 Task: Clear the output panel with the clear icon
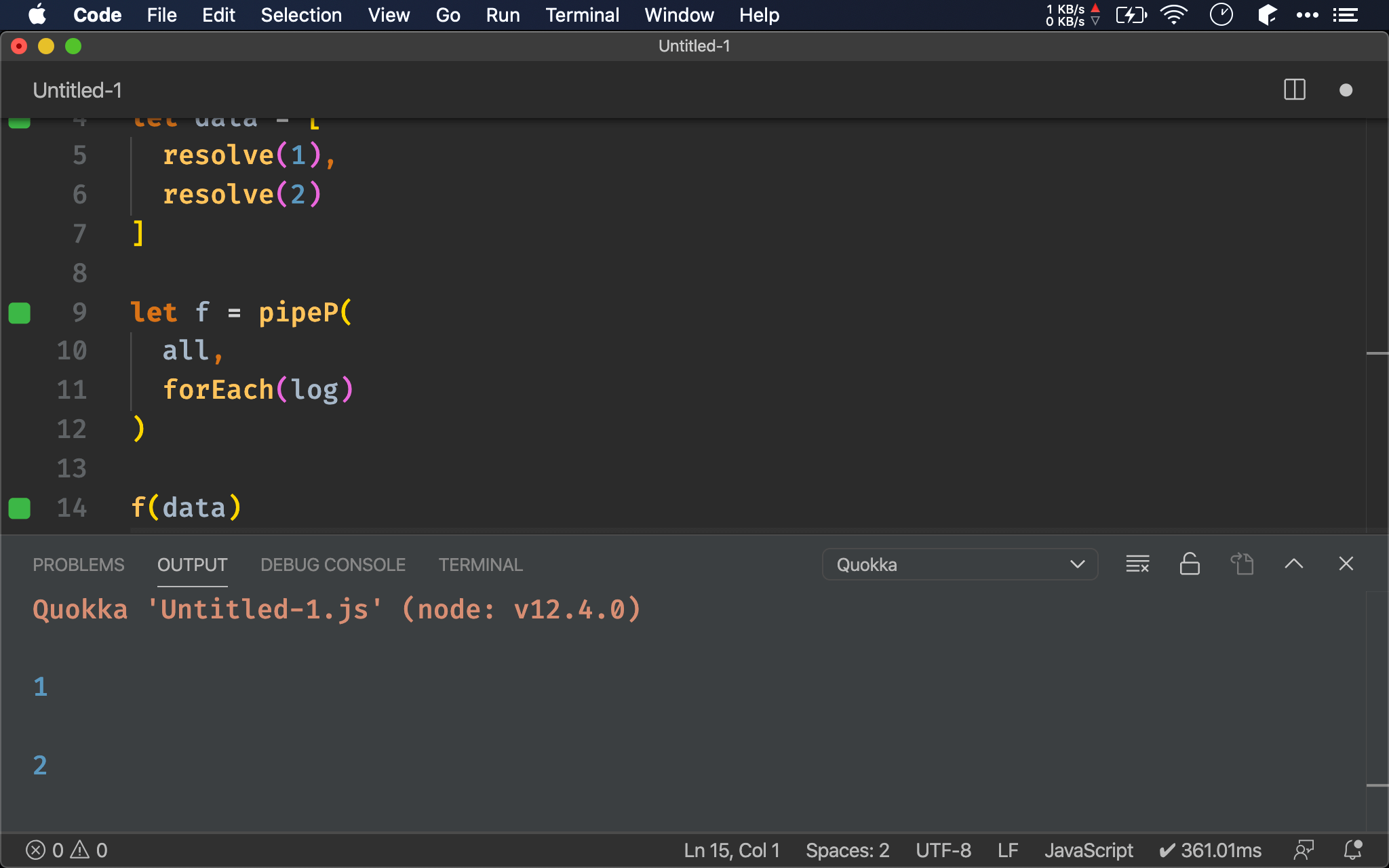[x=1137, y=564]
